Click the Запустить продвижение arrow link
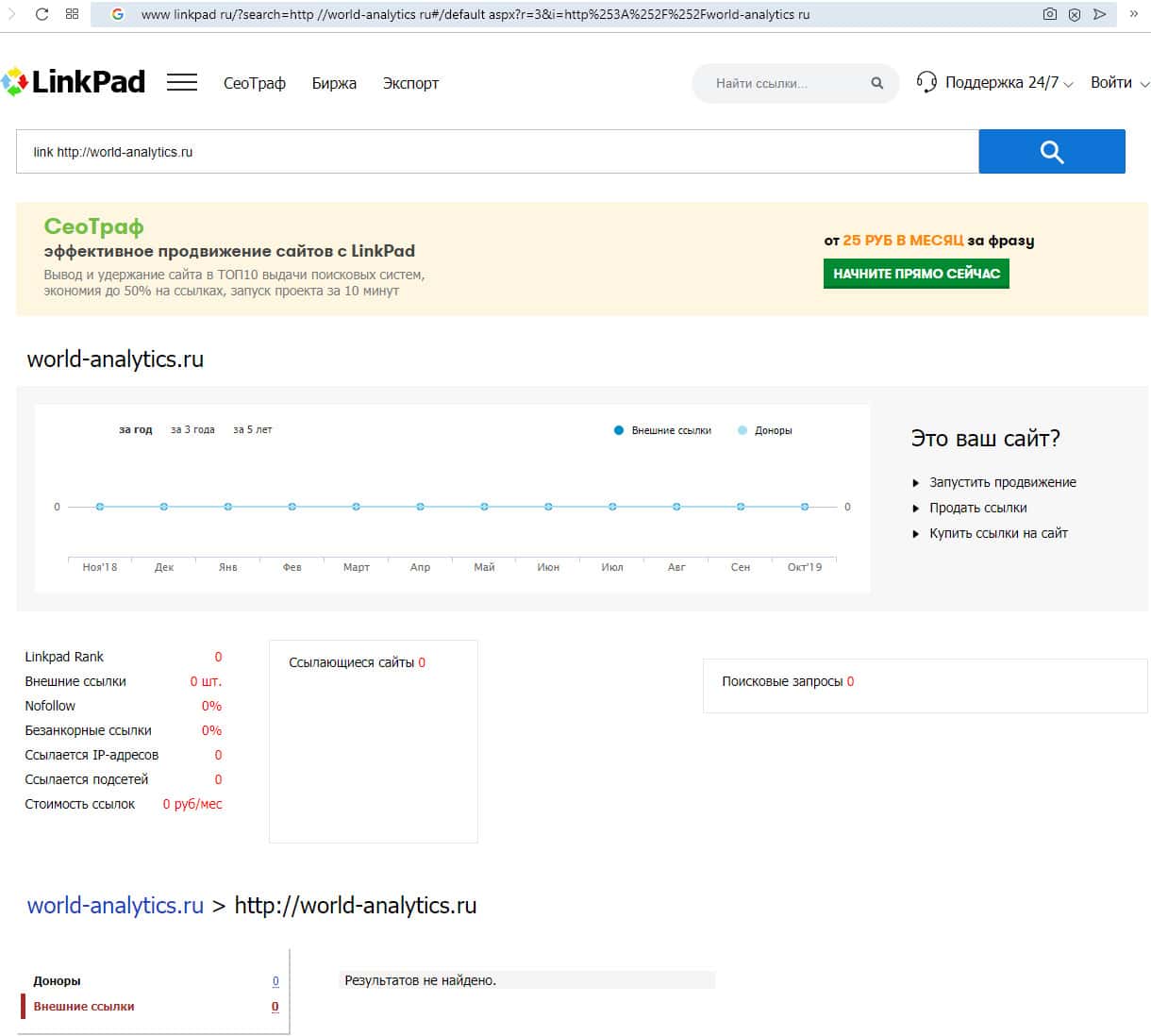Viewport: 1151px width, 1036px height. click(x=1002, y=482)
